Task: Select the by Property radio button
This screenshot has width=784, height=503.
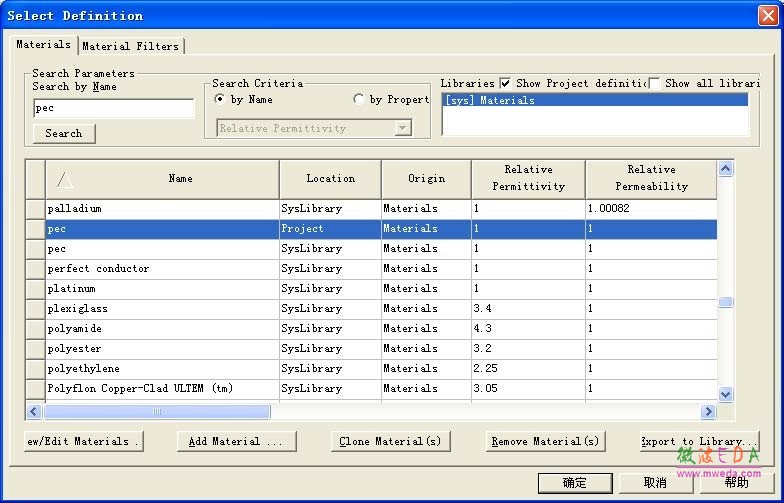Action: [x=358, y=99]
